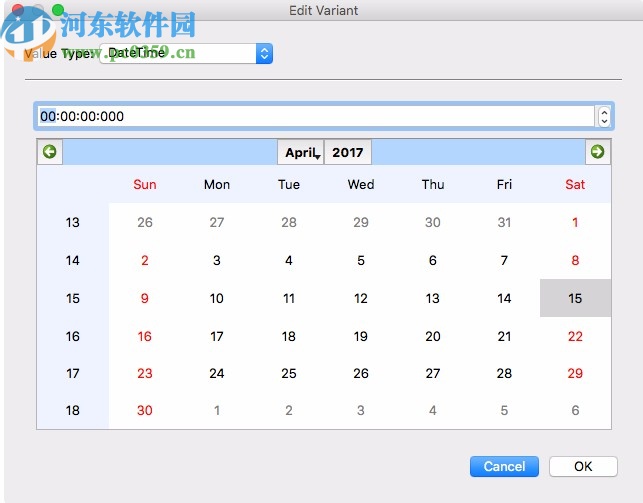Click week number 13 label
Image resolution: width=643 pixels, height=503 pixels.
73,223
